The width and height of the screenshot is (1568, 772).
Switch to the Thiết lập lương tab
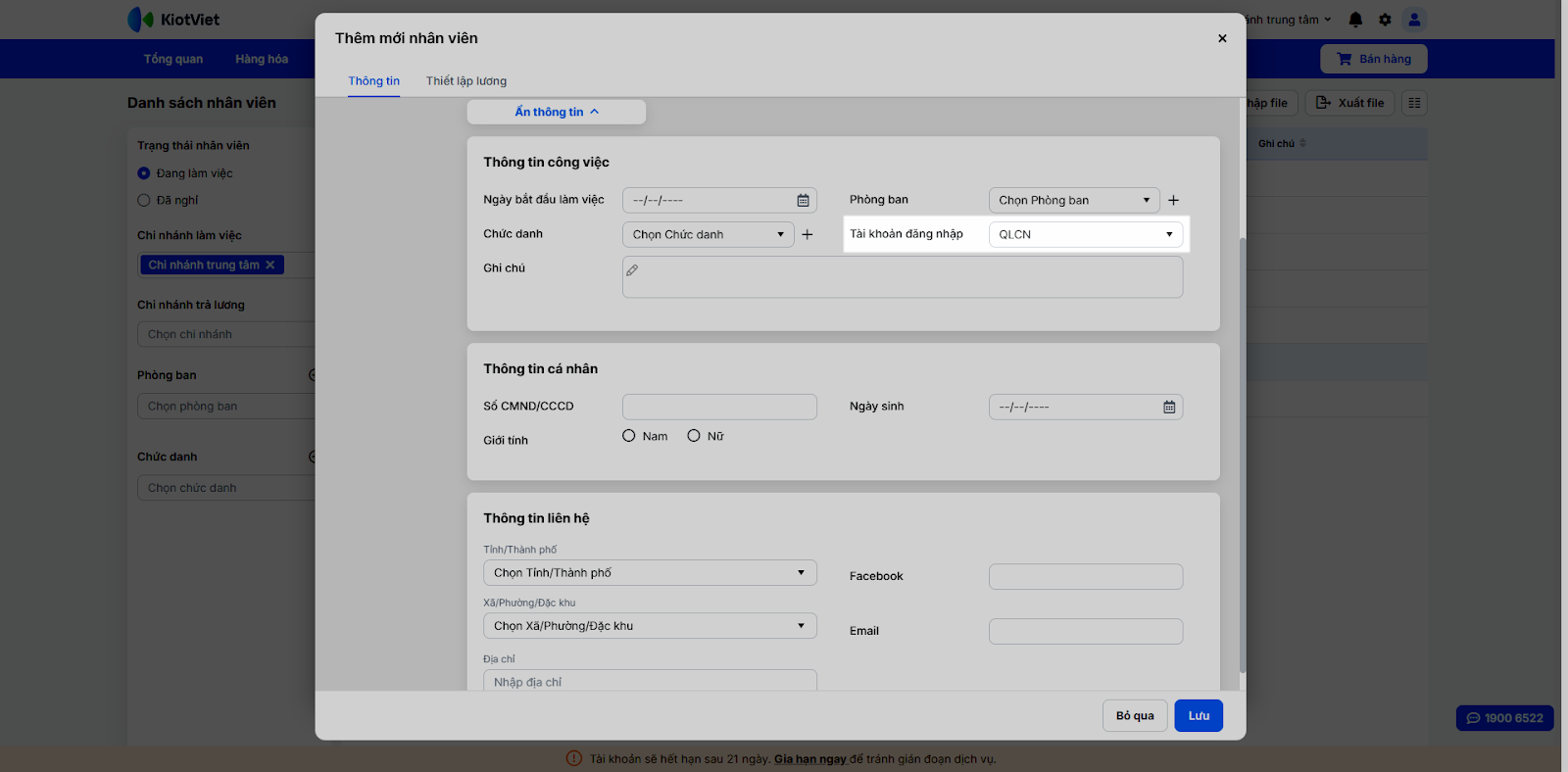coord(465,81)
